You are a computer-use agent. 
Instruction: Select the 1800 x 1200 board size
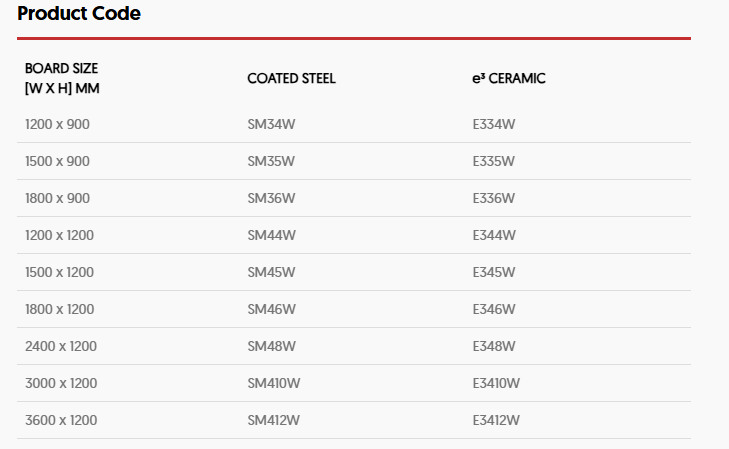click(x=59, y=309)
